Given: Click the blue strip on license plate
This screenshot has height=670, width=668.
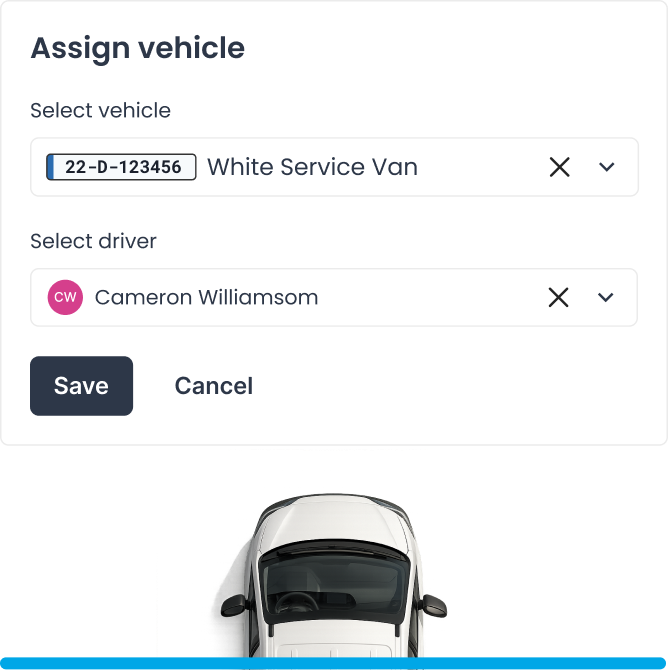Looking at the screenshot, I should (50, 167).
